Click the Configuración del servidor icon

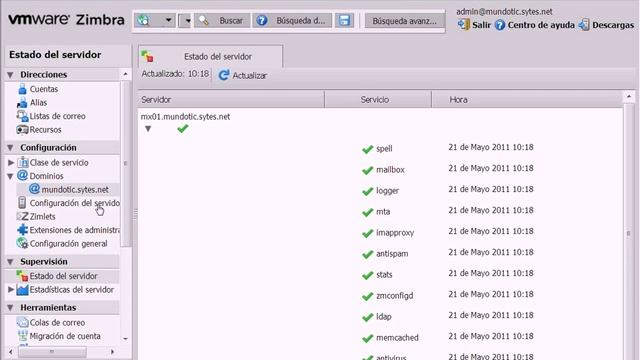coord(22,203)
